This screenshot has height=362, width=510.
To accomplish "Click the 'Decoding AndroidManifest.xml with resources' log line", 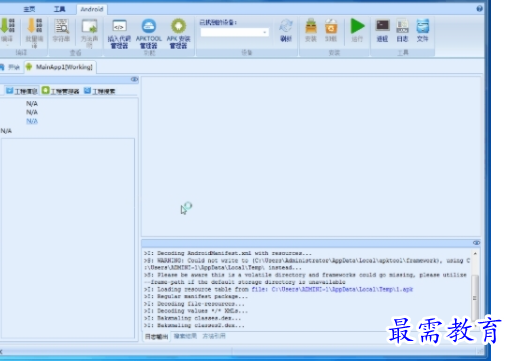I will click(228, 253).
